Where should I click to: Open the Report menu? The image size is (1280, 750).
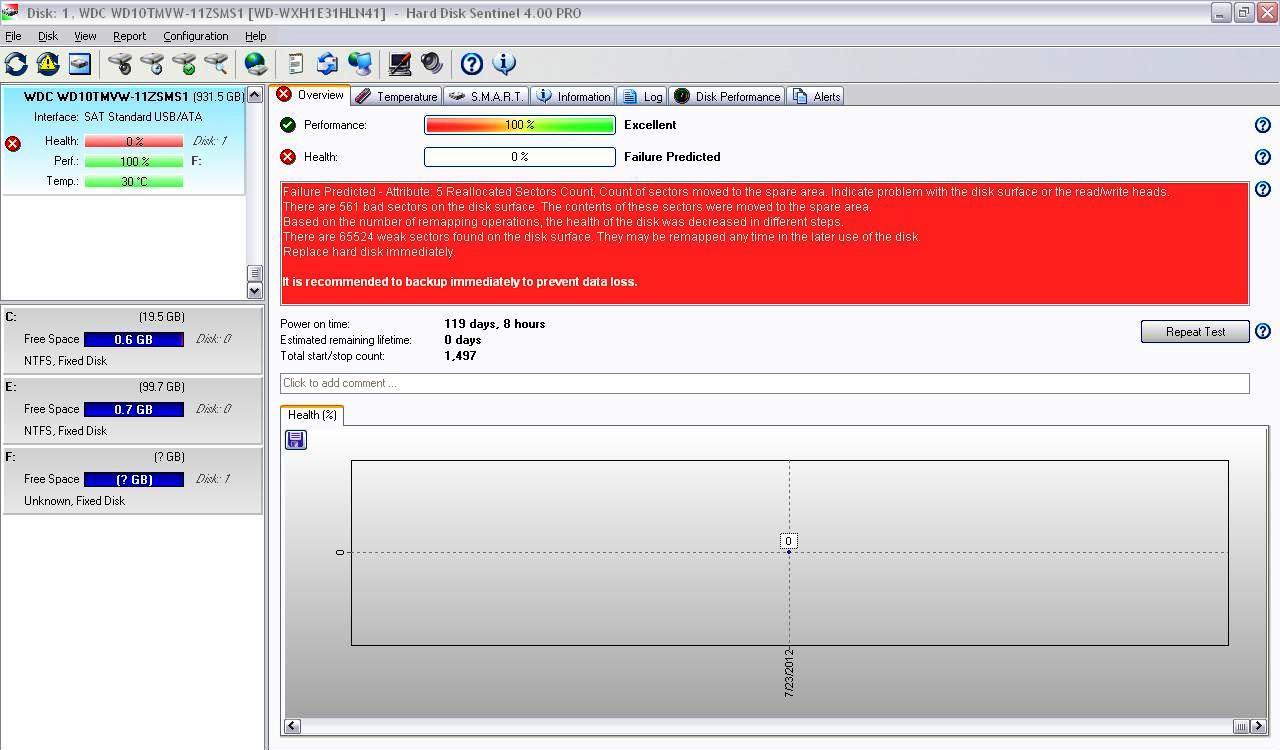click(129, 36)
